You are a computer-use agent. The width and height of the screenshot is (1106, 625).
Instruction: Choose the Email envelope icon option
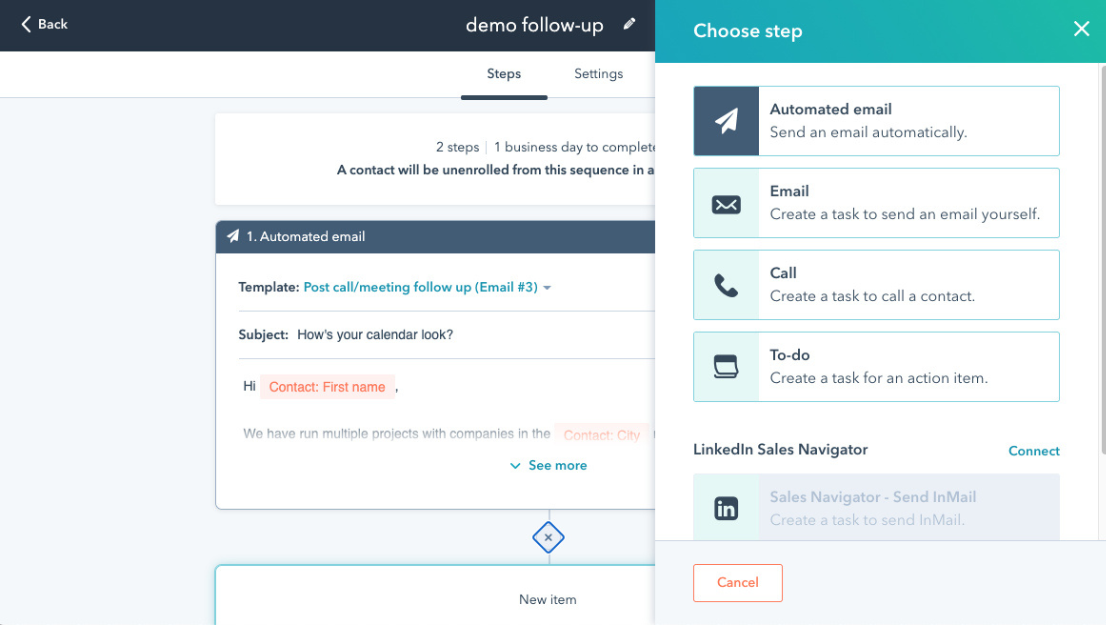[726, 202]
